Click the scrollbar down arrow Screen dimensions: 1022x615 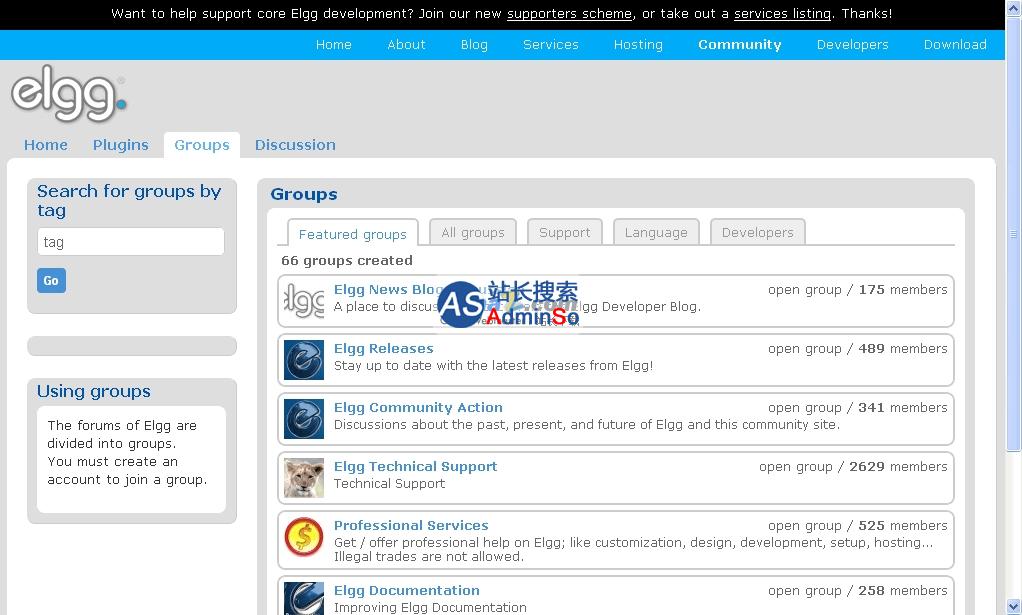tap(1014, 607)
